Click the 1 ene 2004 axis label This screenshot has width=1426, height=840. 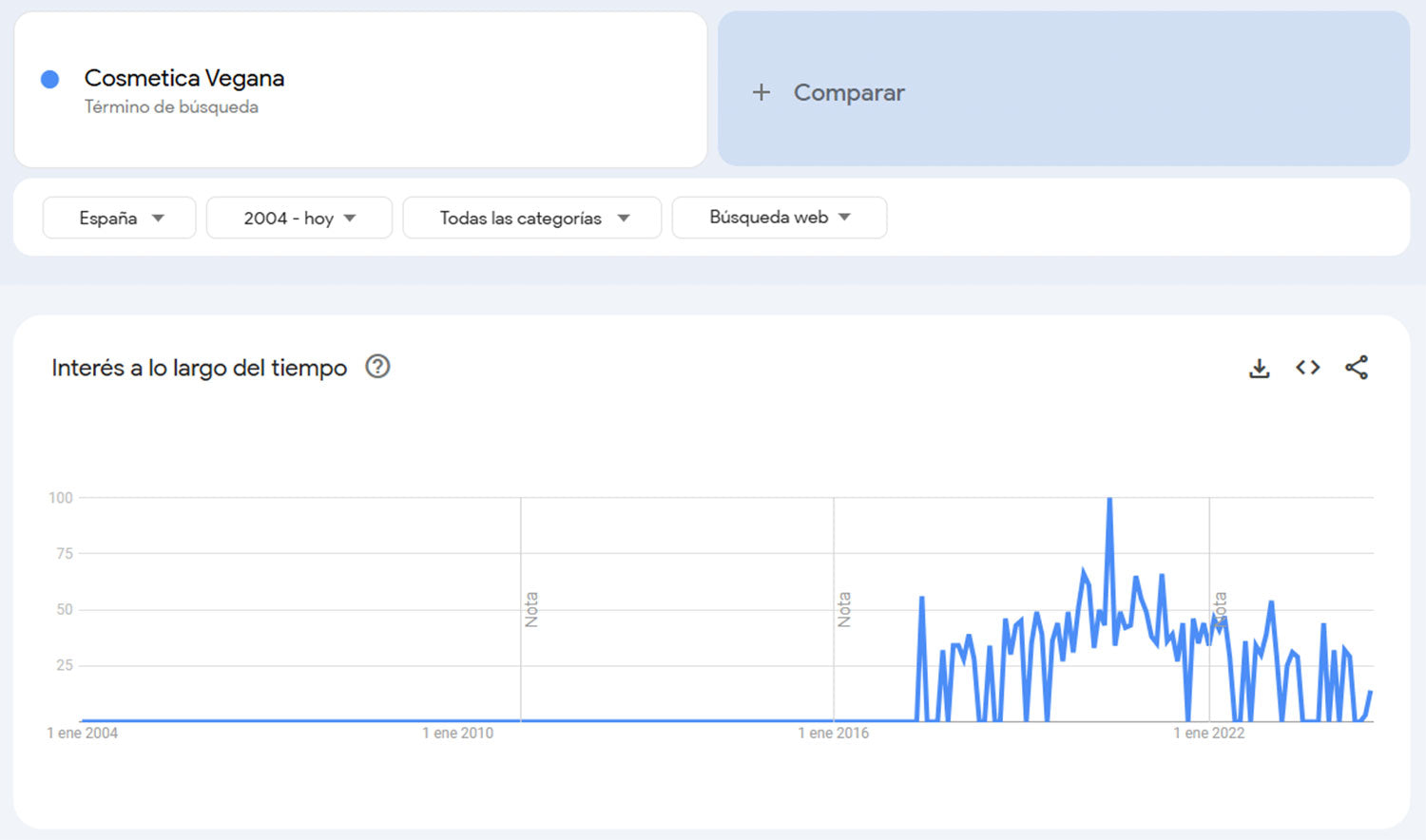pyautogui.click(x=83, y=733)
